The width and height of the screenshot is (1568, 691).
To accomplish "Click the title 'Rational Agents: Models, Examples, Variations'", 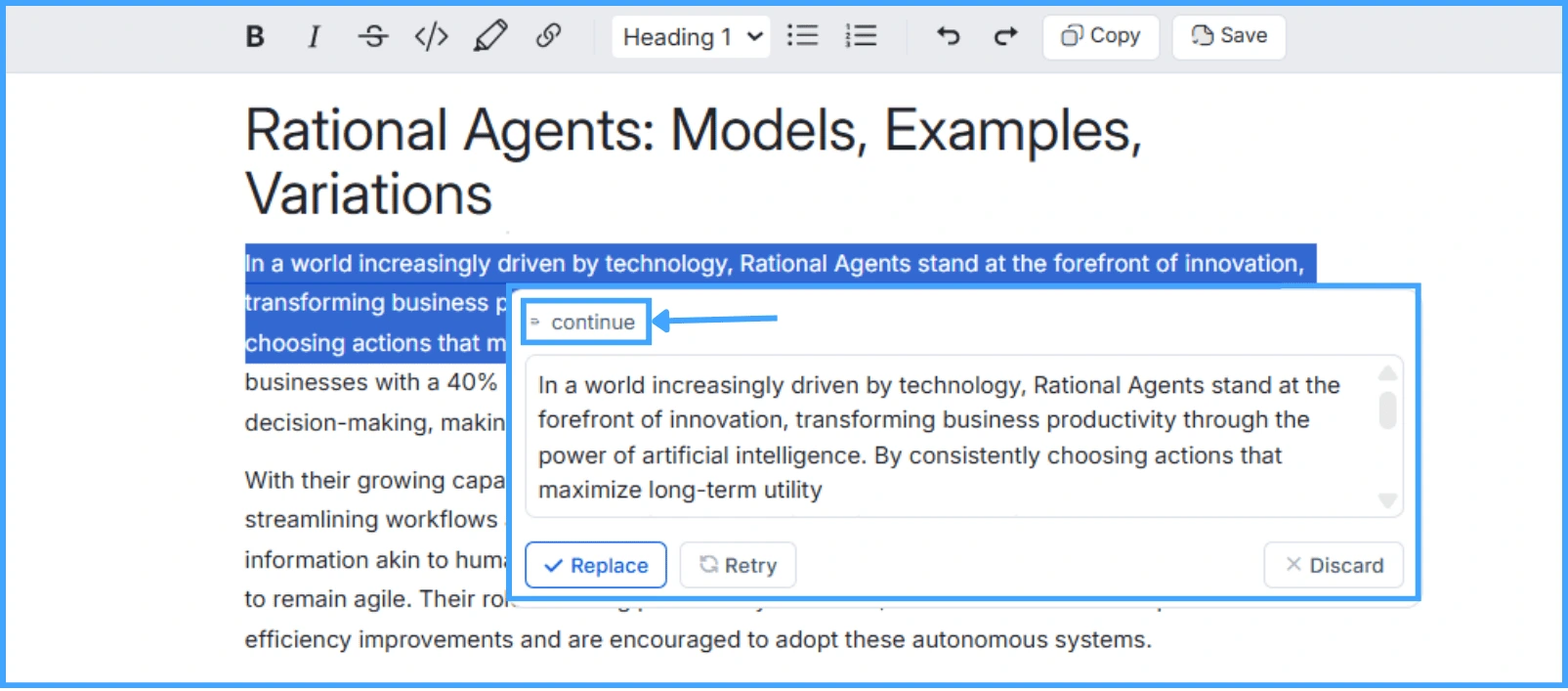I will click(693, 162).
